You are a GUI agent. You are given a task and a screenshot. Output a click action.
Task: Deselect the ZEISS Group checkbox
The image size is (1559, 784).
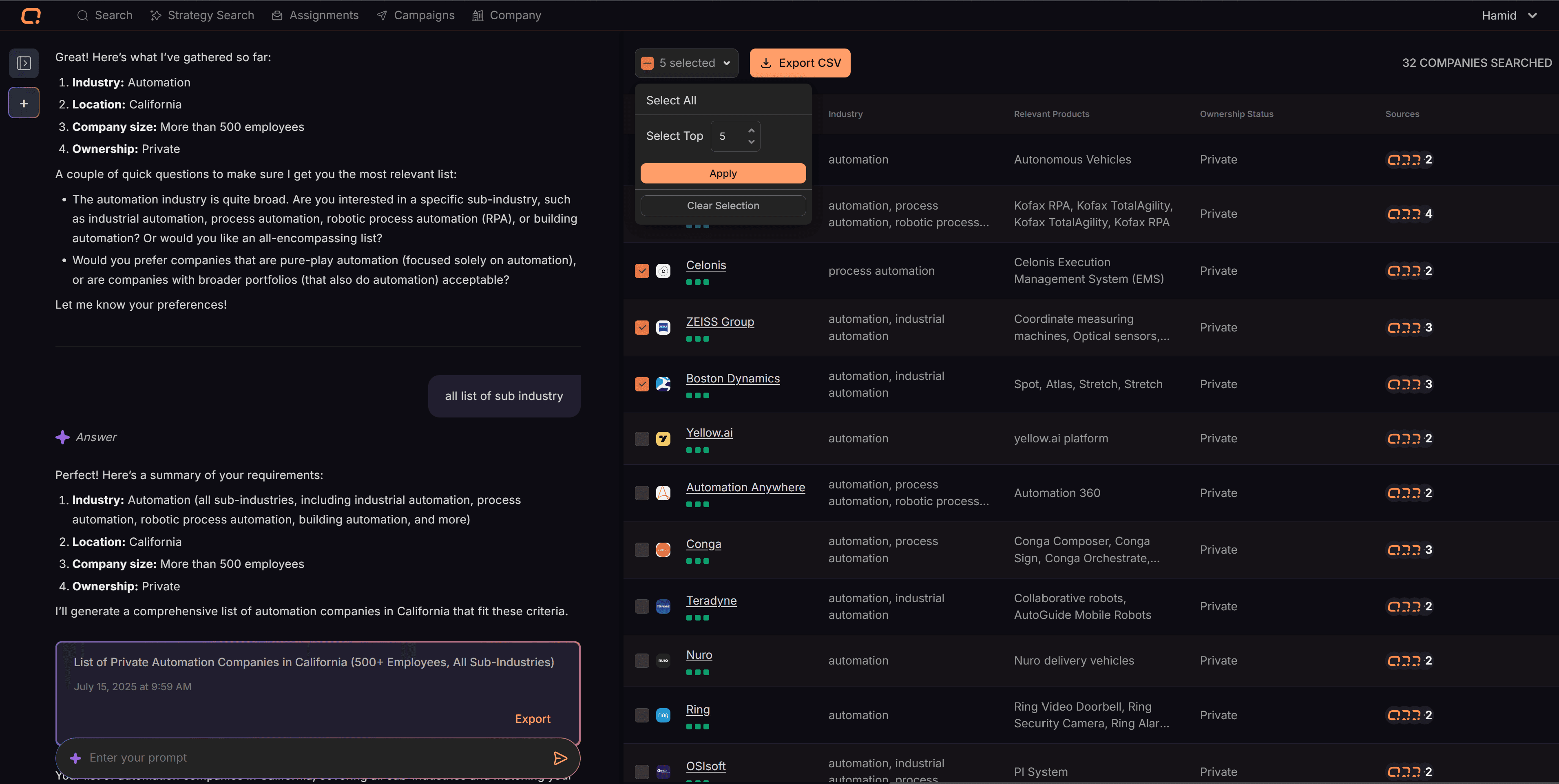tap(642, 327)
